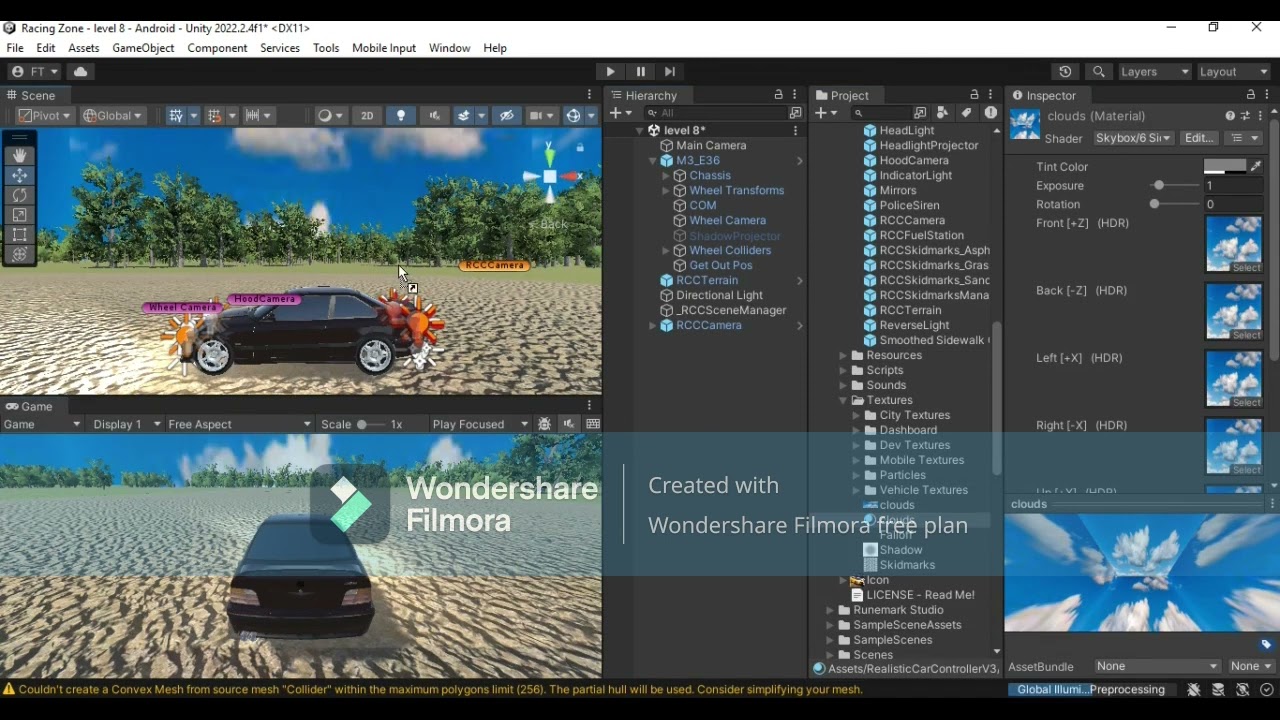Select Front [+Z] texture thumbnail
1280x720 pixels.
pyautogui.click(x=1234, y=244)
